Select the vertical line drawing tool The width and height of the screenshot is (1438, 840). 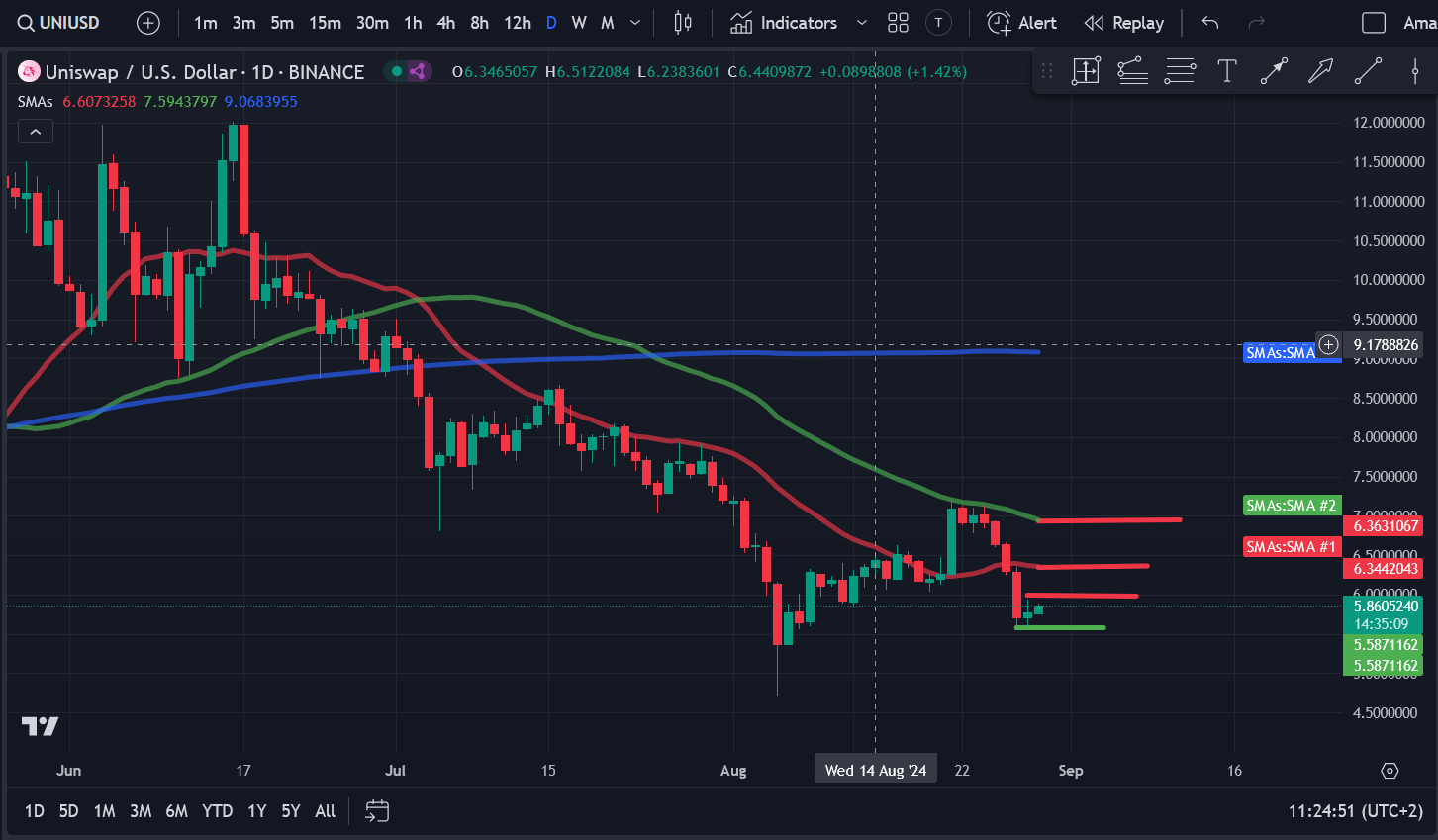pos(1415,70)
